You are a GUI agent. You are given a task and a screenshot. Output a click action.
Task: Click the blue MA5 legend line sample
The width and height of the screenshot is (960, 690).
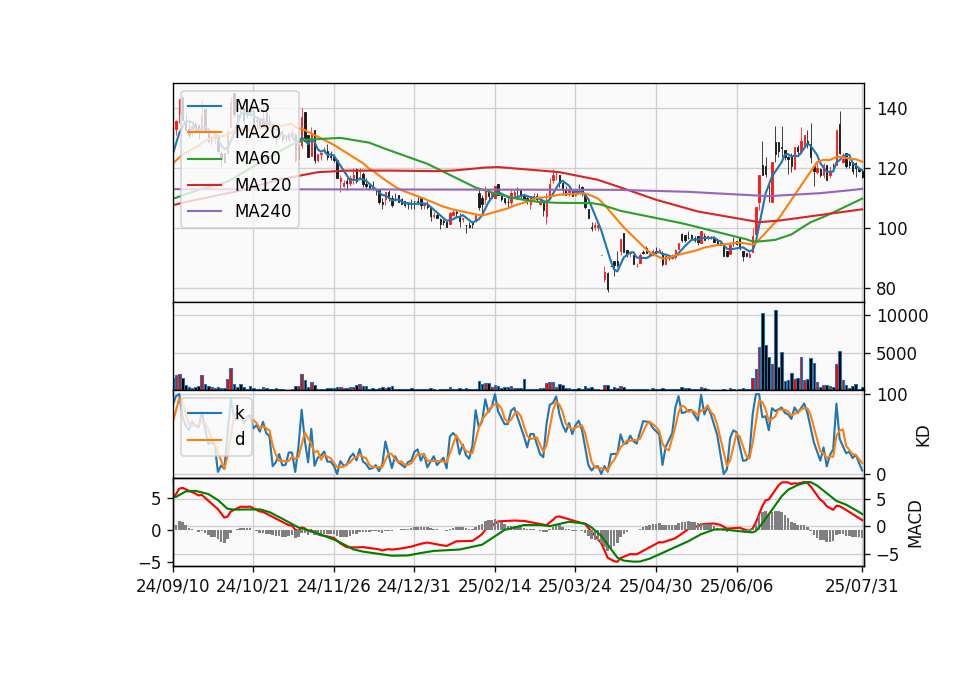[x=204, y=106]
